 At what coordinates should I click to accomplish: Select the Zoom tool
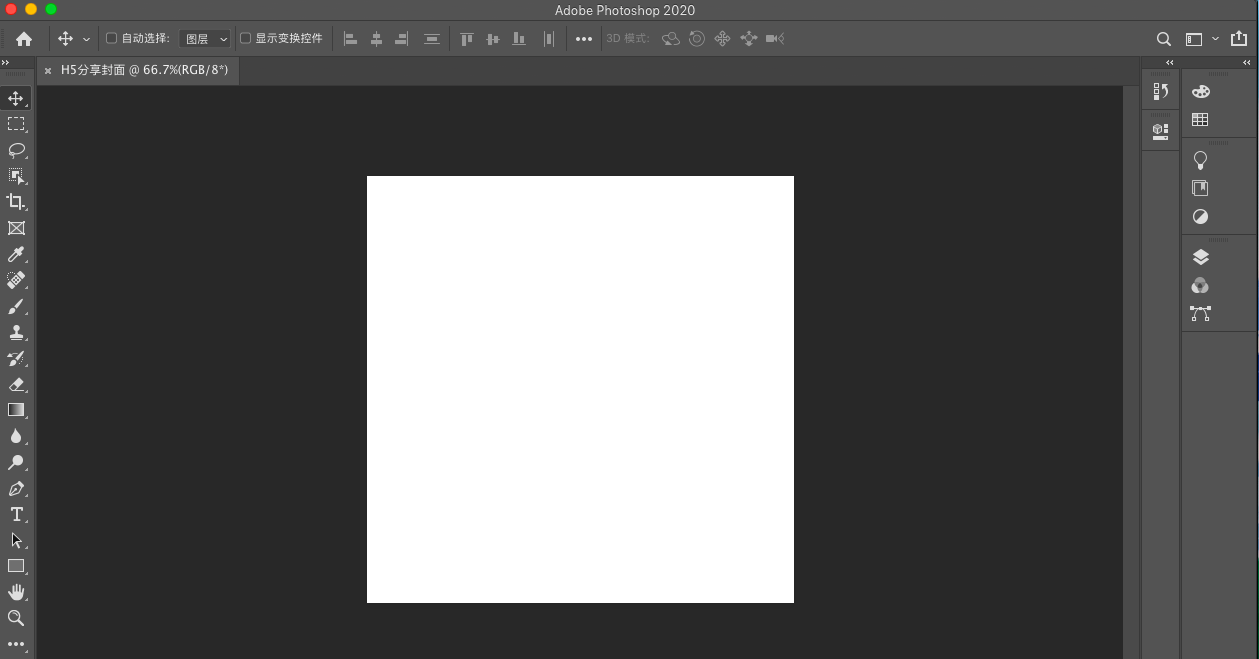pos(16,618)
